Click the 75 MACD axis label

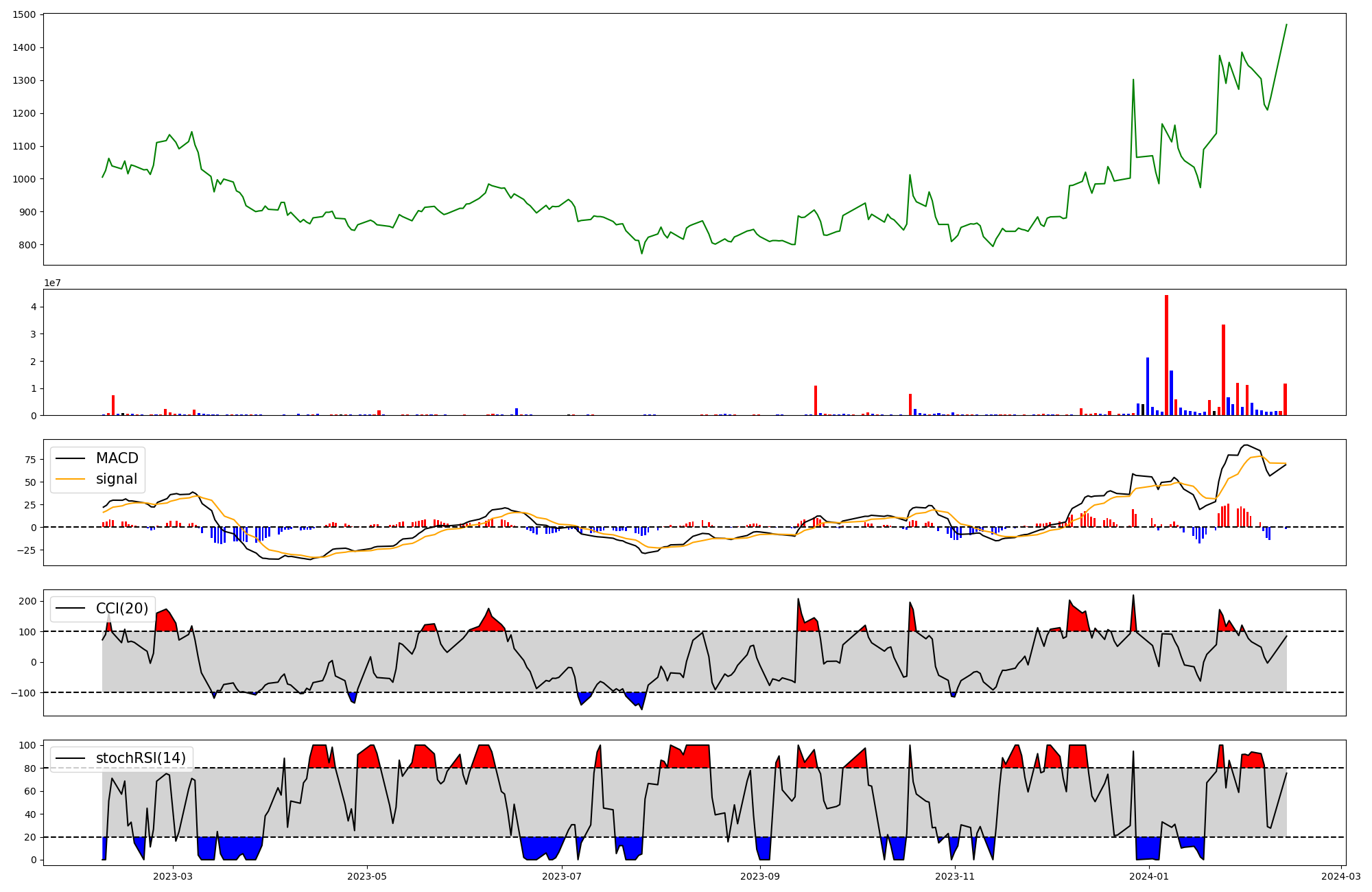pyautogui.click(x=31, y=460)
